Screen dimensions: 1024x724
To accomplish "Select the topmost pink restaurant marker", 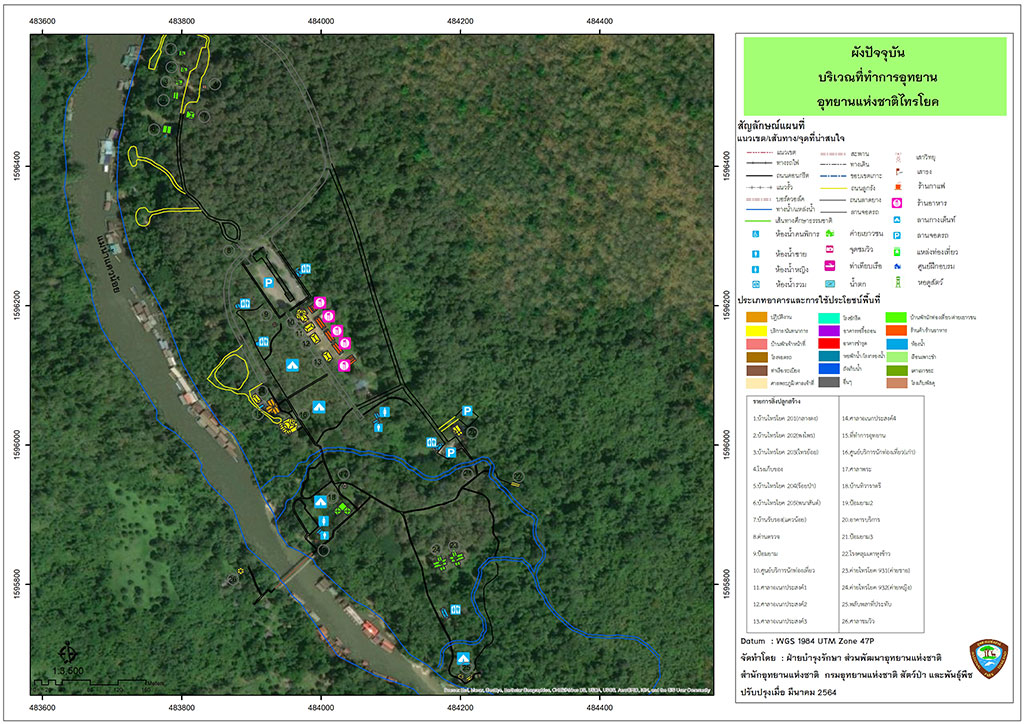I will click(x=319, y=303).
